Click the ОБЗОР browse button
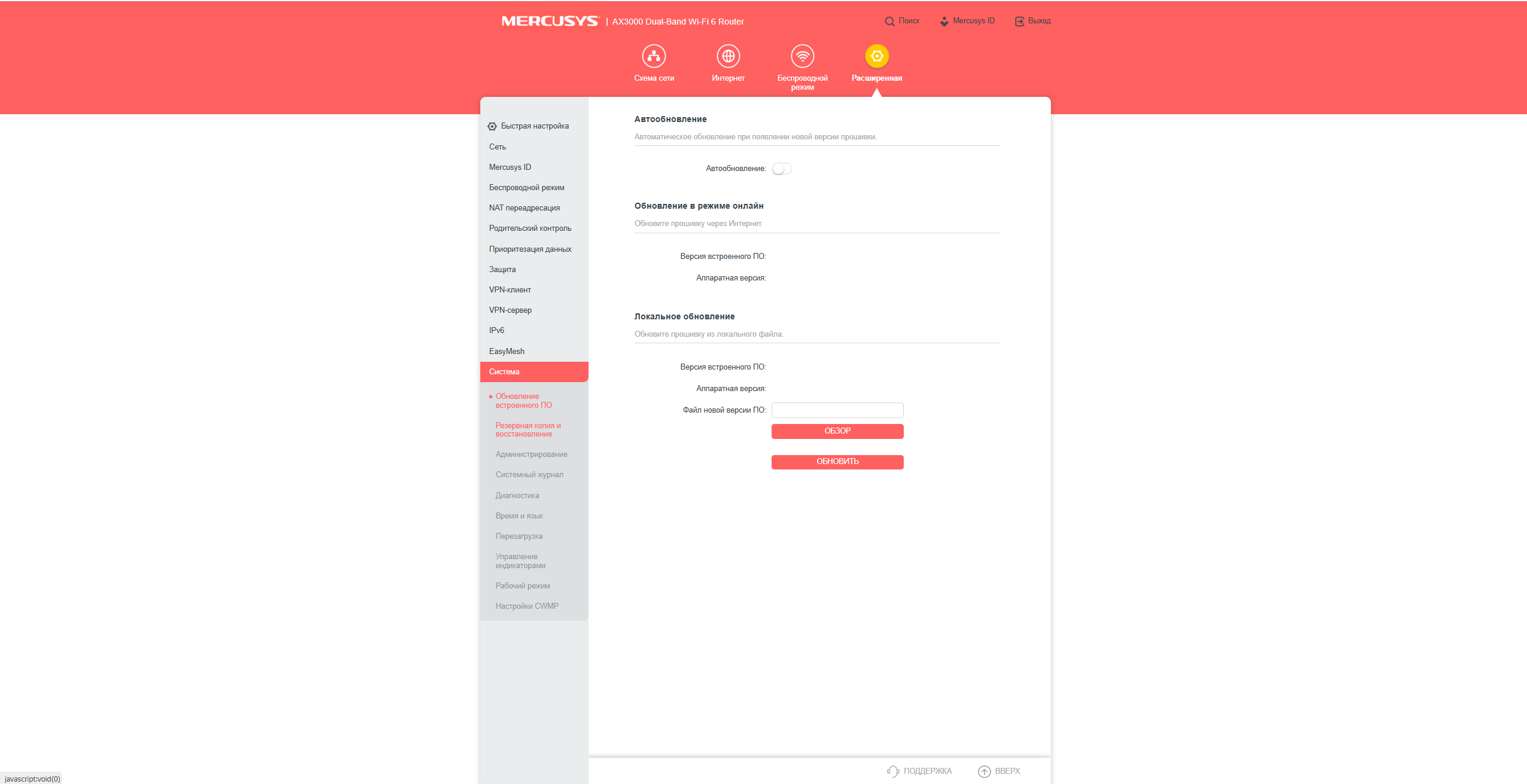 point(837,431)
